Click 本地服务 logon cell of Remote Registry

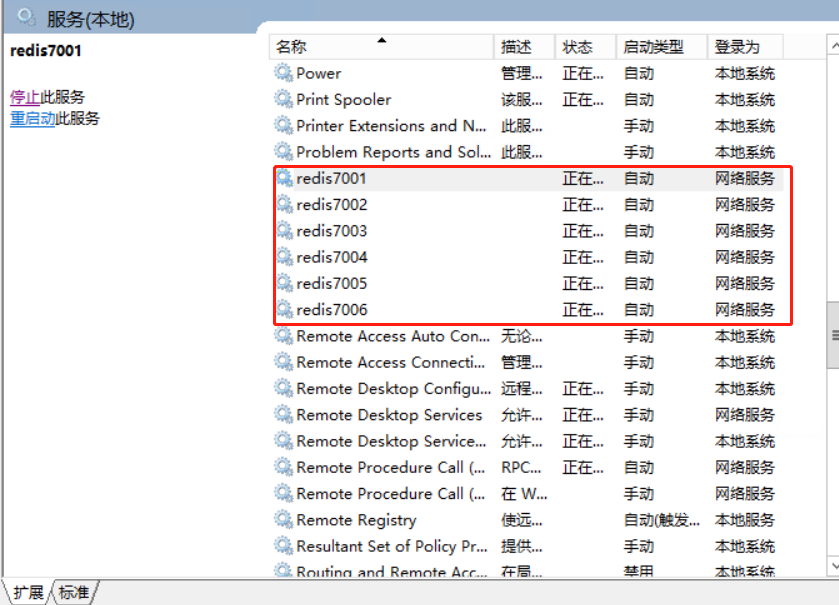(x=745, y=519)
